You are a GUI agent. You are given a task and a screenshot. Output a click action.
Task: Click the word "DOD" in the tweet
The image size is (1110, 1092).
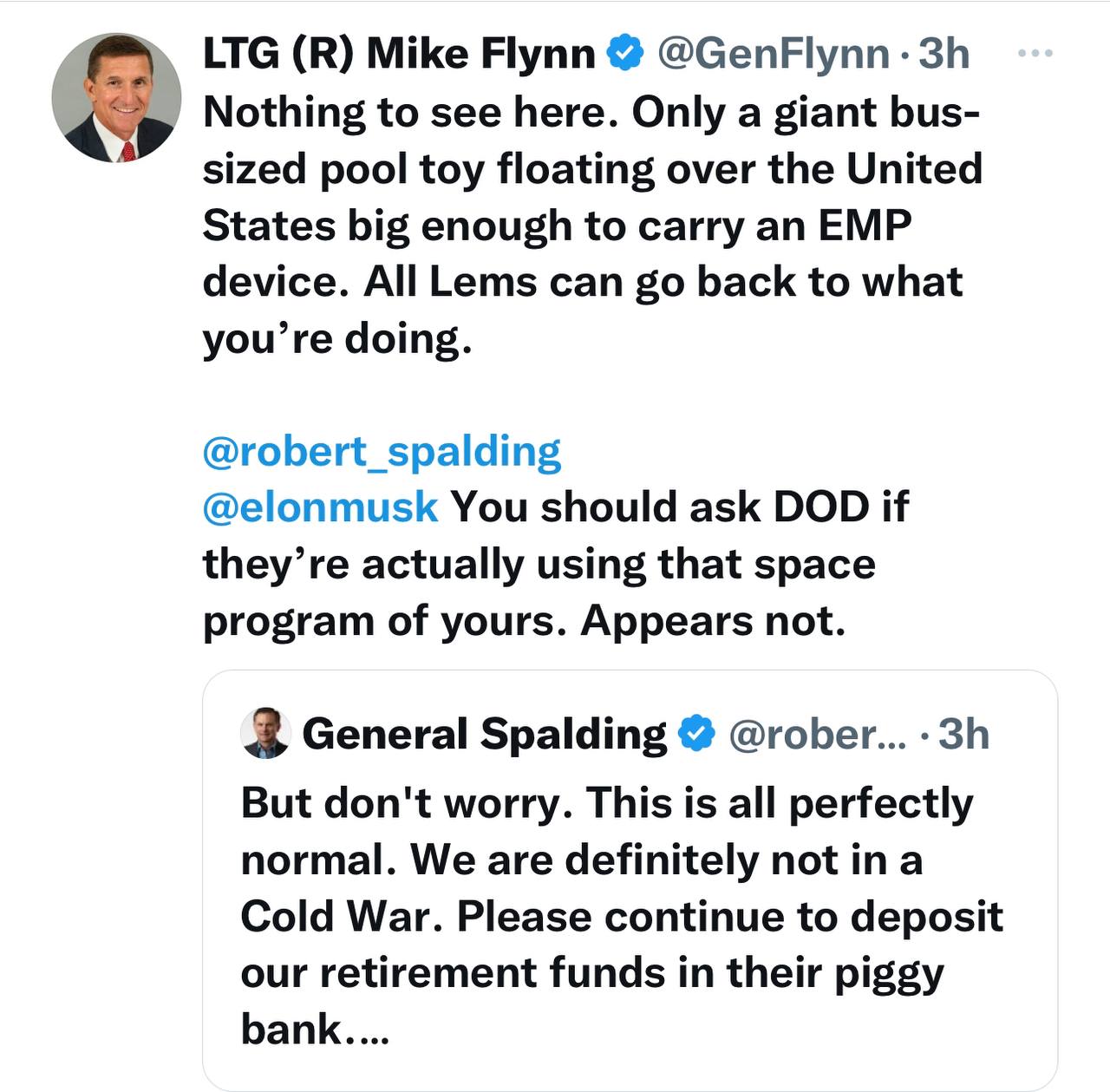(x=820, y=507)
